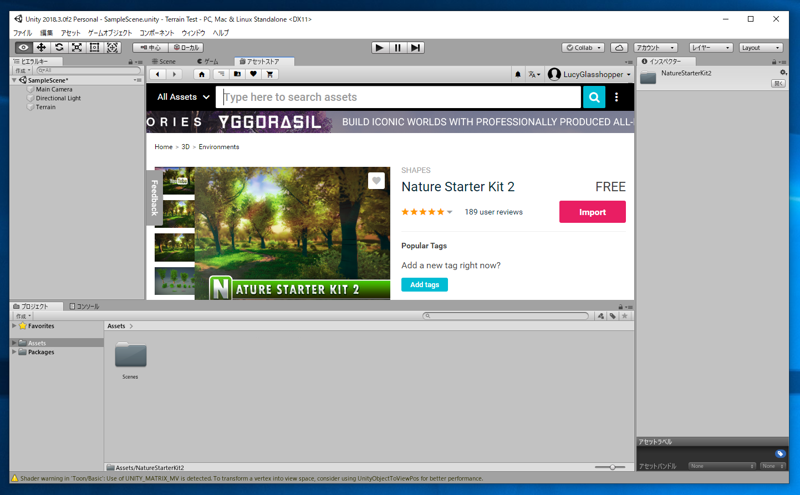Open the コンポーネント menu
Viewport: 800px width, 495px height.
157,33
